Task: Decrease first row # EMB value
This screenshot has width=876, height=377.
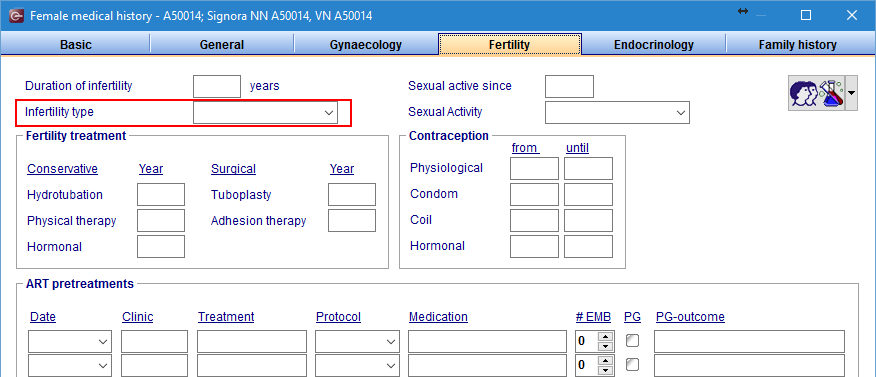Action: coord(605,346)
